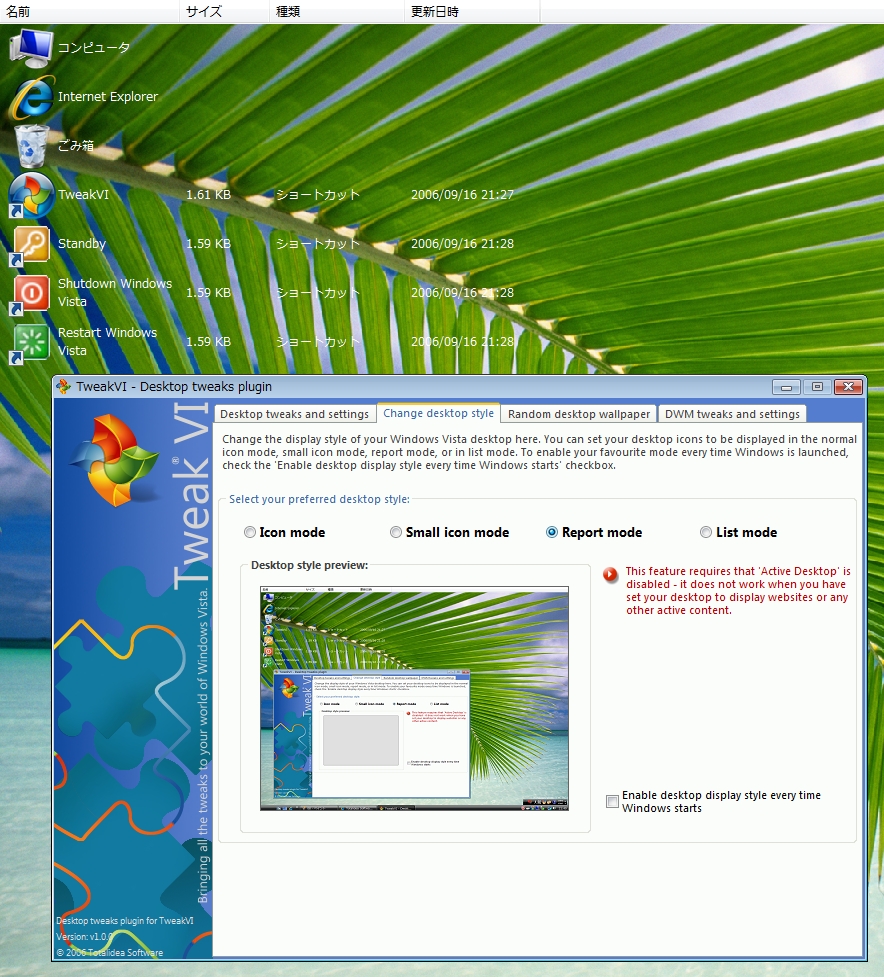This screenshot has width=884, height=977.
Task: Open the コンピュータ desktop icon
Action: pyautogui.click(x=31, y=47)
